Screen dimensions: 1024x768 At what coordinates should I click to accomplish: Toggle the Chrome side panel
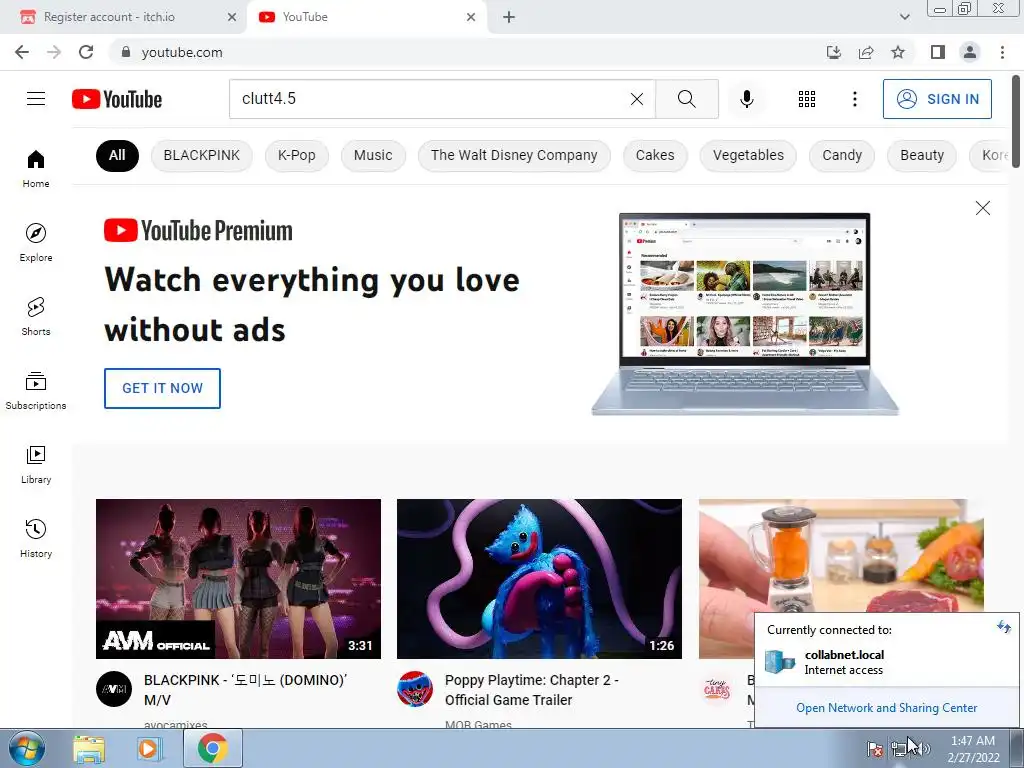tap(938, 52)
